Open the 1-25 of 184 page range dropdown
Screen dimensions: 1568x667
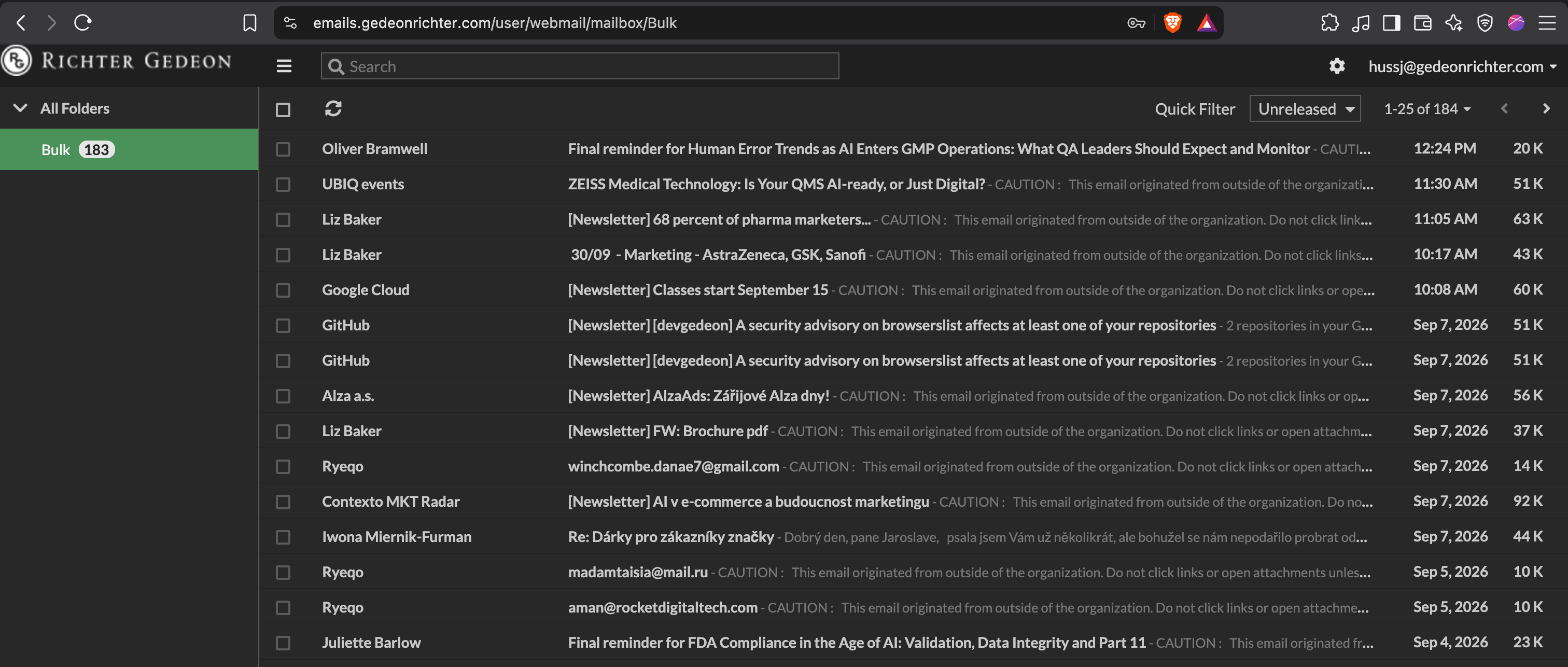1427,109
